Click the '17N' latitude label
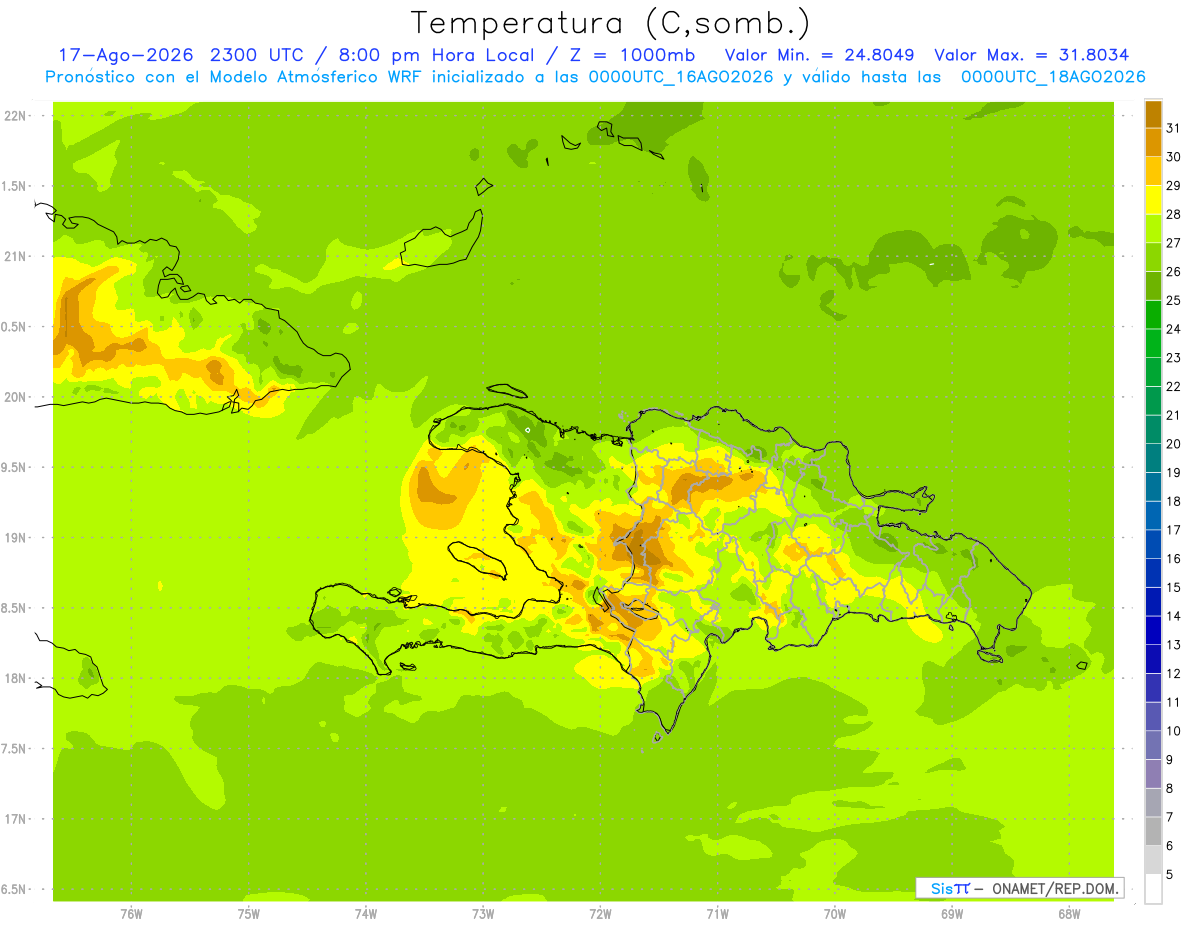The height and width of the screenshot is (927, 1200). coord(17,819)
